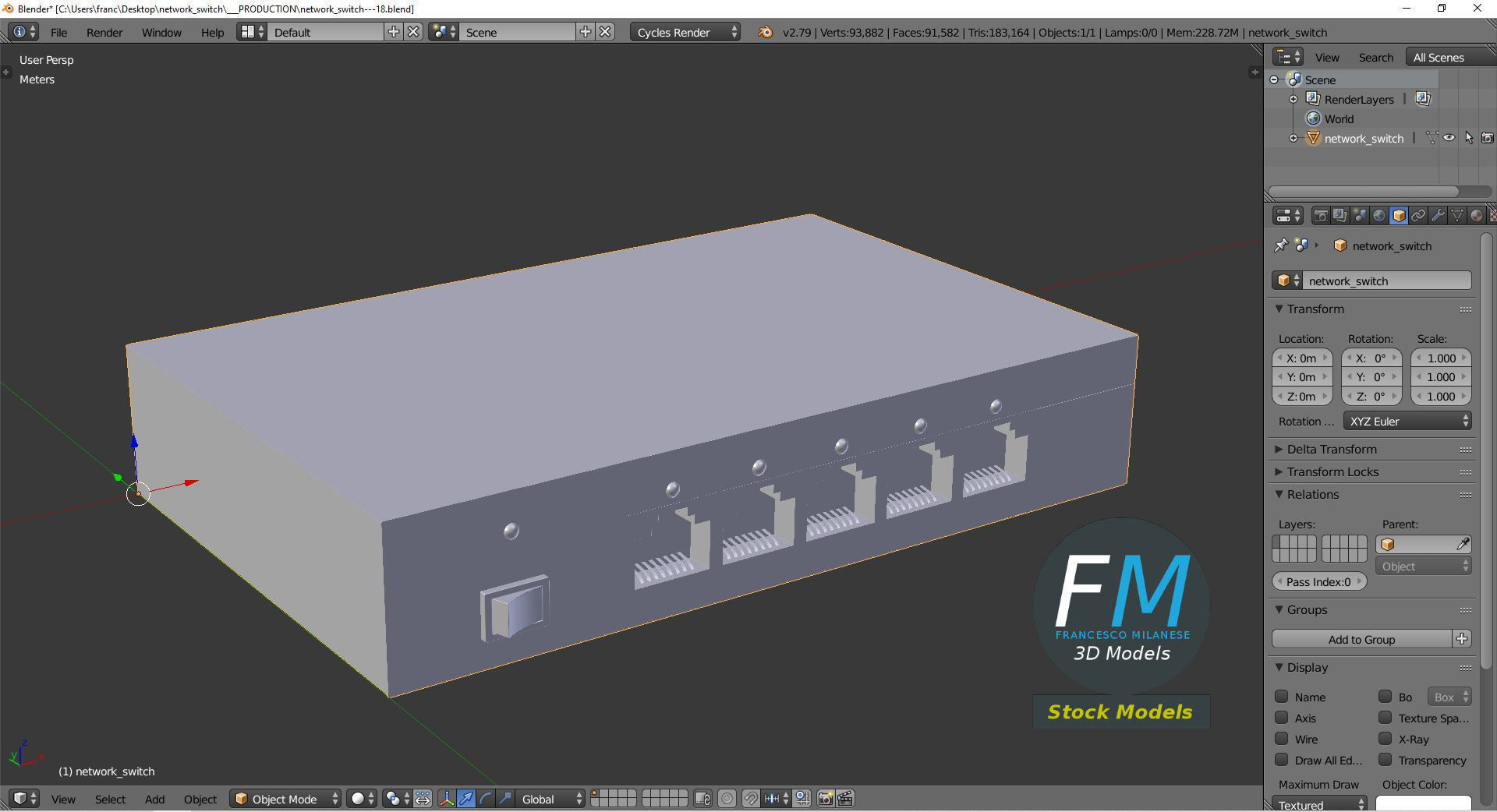Click the Object Color swatch

click(1423, 803)
